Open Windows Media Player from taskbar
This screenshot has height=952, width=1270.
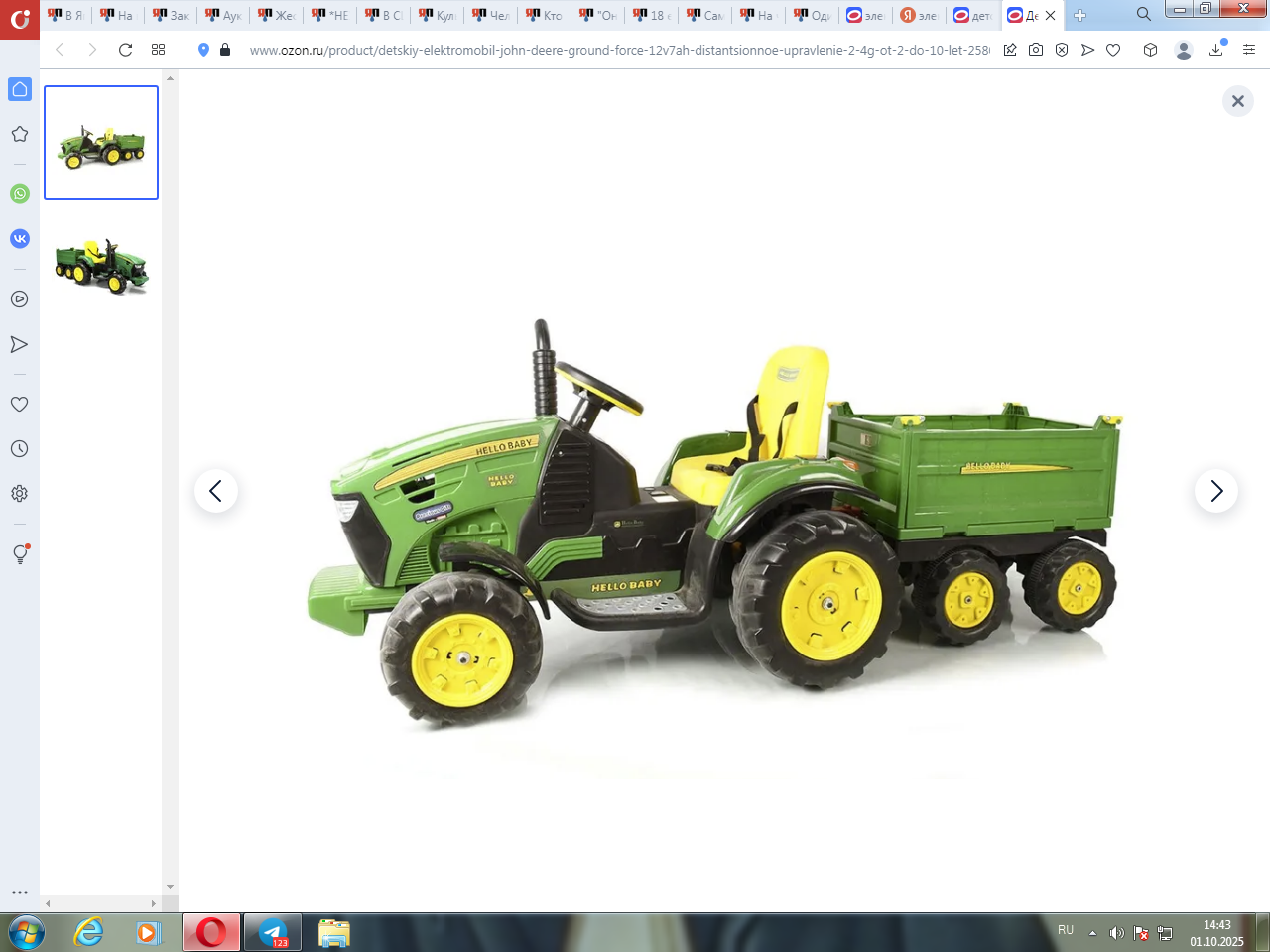[149, 933]
